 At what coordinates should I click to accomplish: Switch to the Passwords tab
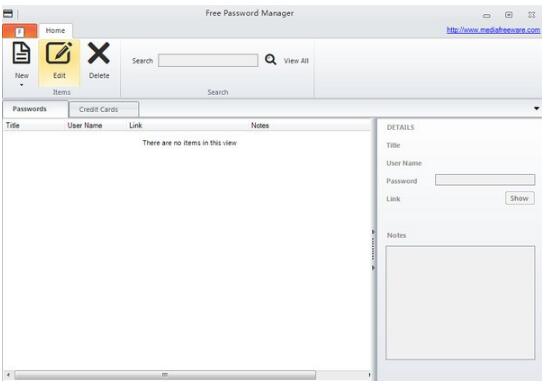(x=35, y=109)
